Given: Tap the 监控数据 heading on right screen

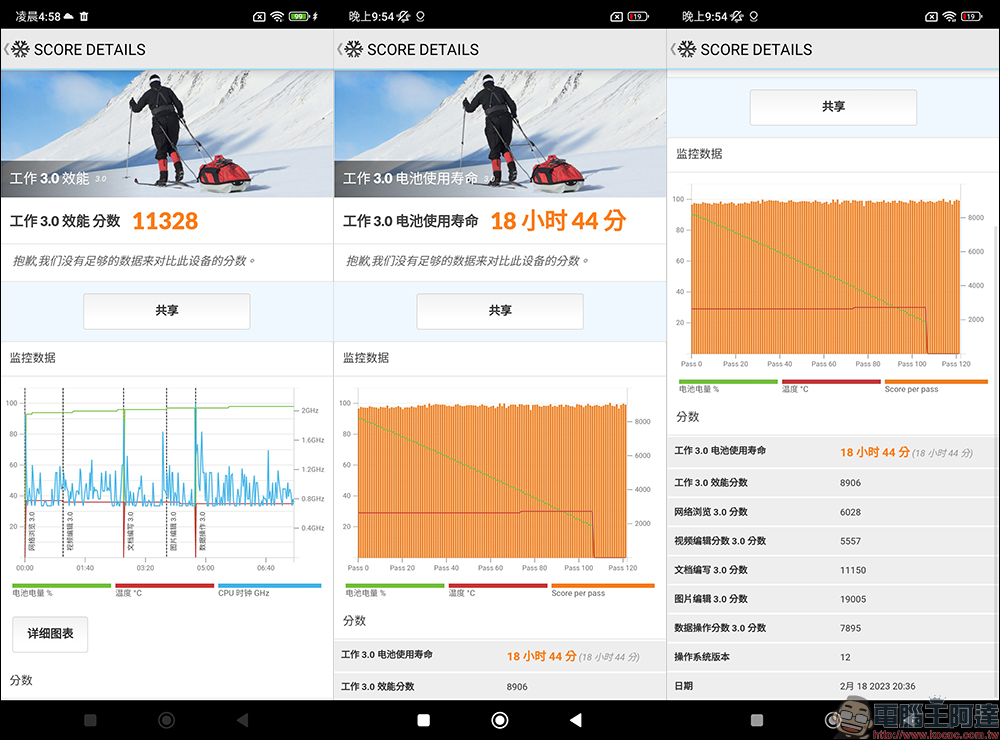Looking at the screenshot, I should [699, 154].
